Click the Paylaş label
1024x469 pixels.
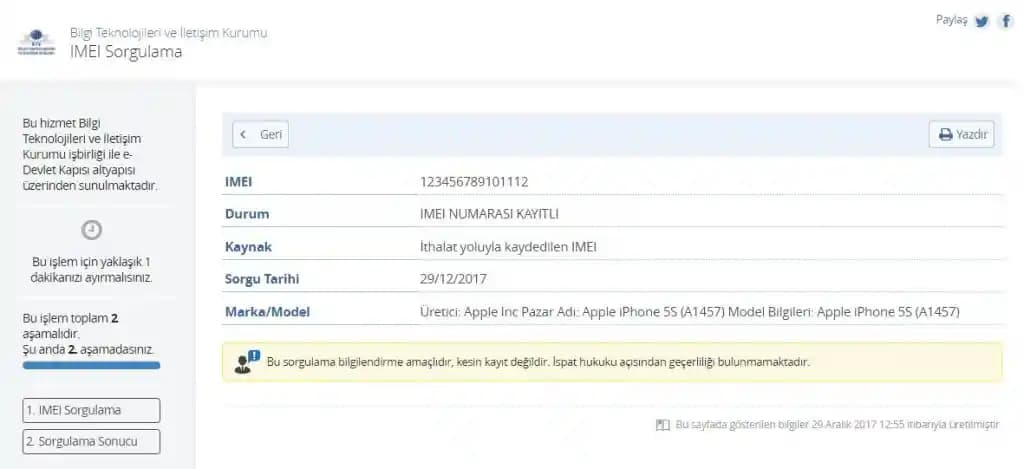pyautogui.click(x=952, y=20)
